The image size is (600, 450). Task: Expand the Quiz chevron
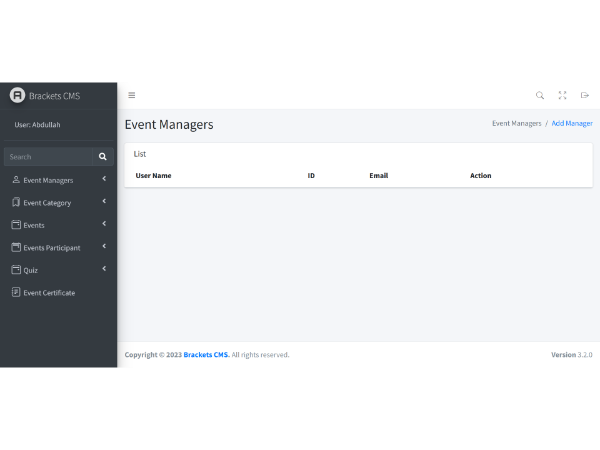(104, 269)
